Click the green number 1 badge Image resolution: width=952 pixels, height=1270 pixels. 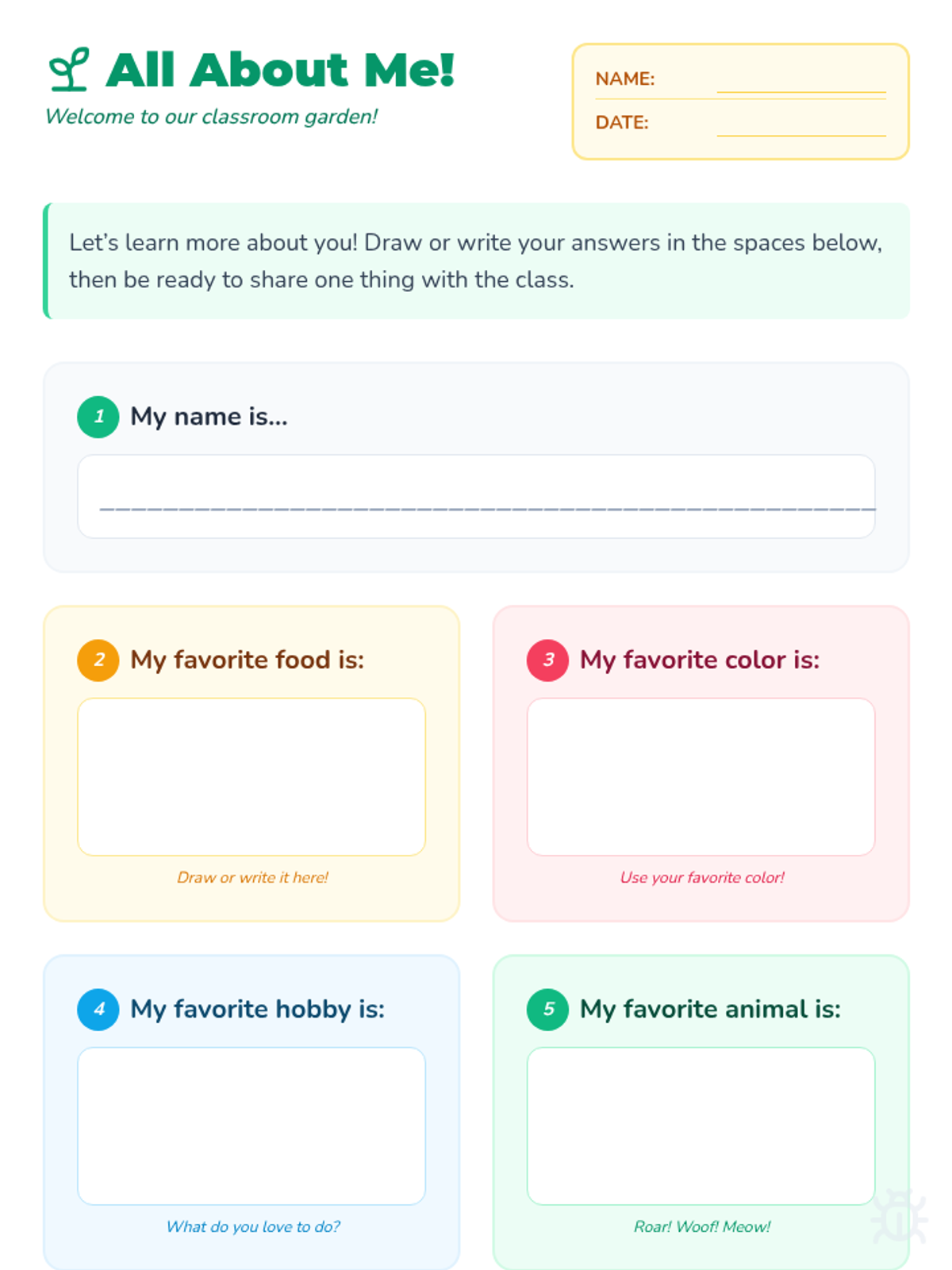point(98,417)
